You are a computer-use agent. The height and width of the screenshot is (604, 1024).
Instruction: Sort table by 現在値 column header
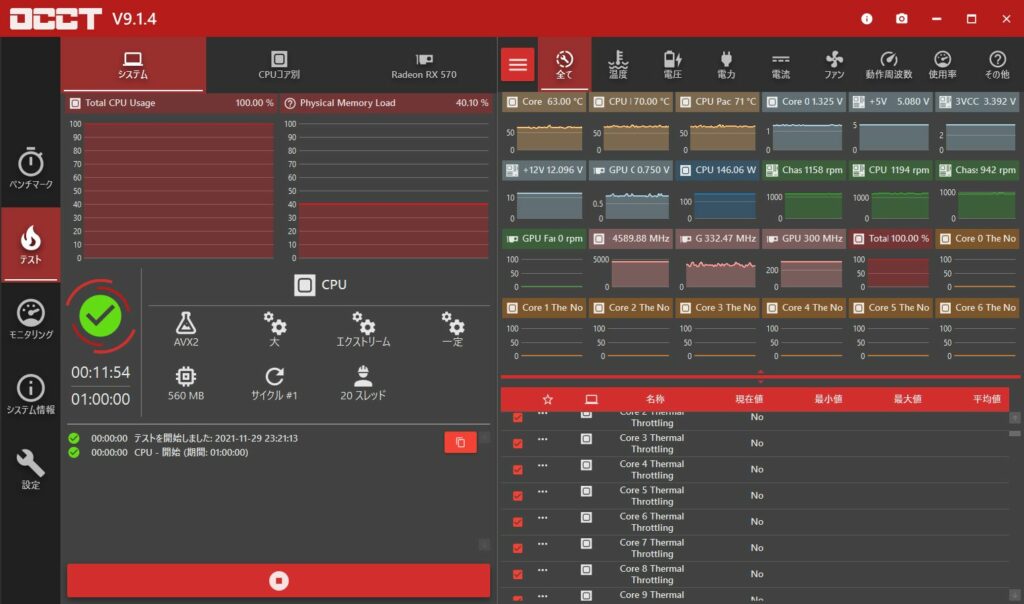pos(749,399)
